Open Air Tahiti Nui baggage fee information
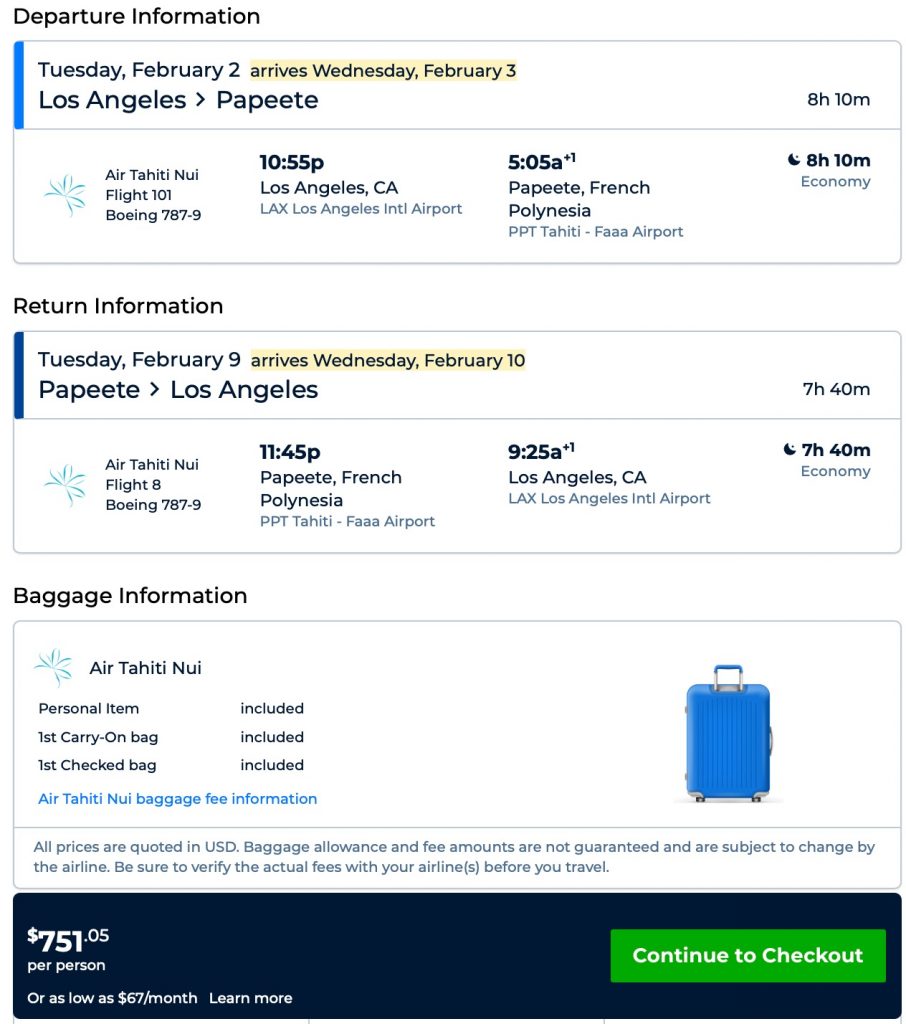Image resolution: width=906 pixels, height=1024 pixels. 177,799
